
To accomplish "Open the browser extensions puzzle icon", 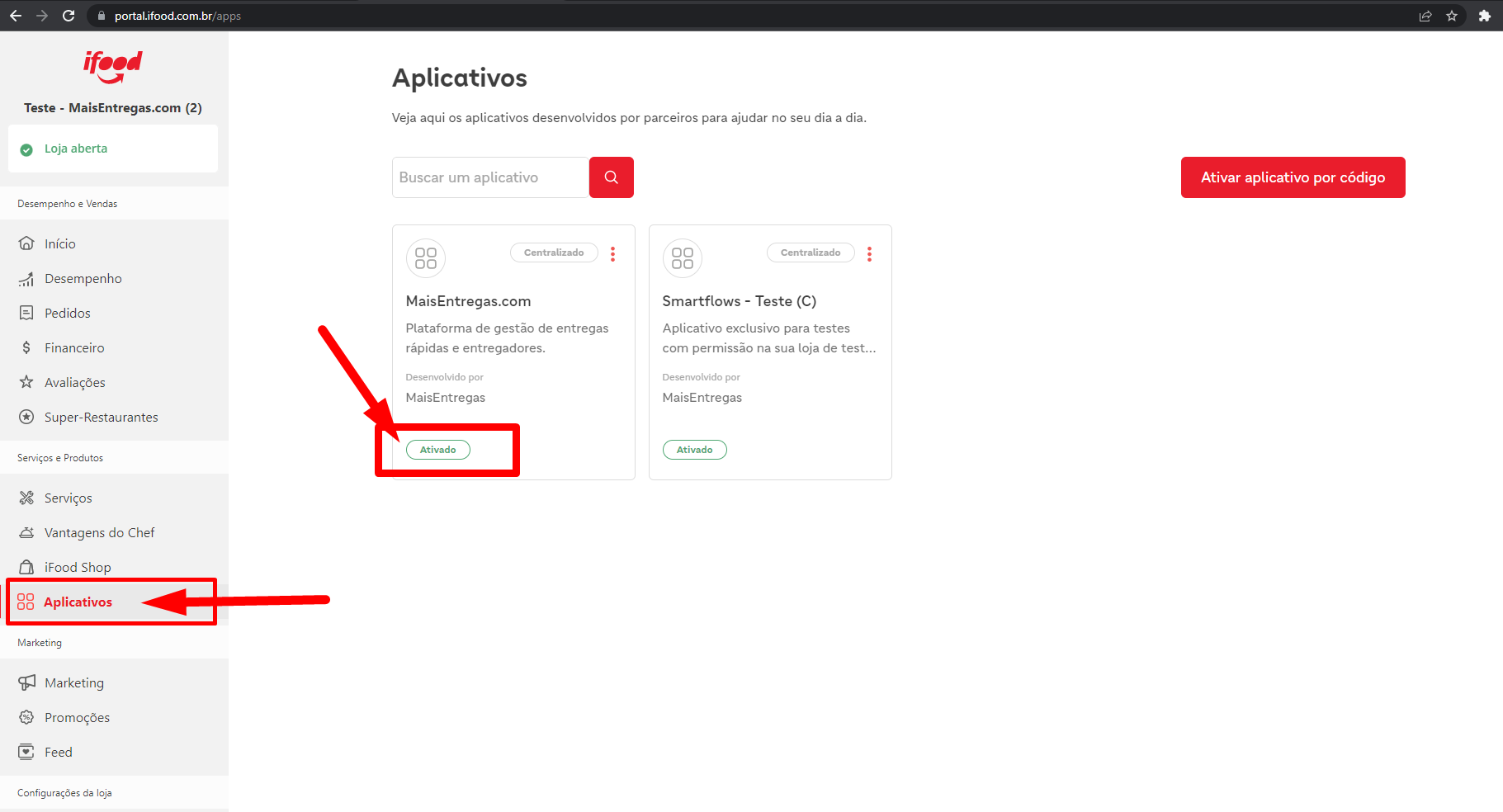I will (1485, 16).
